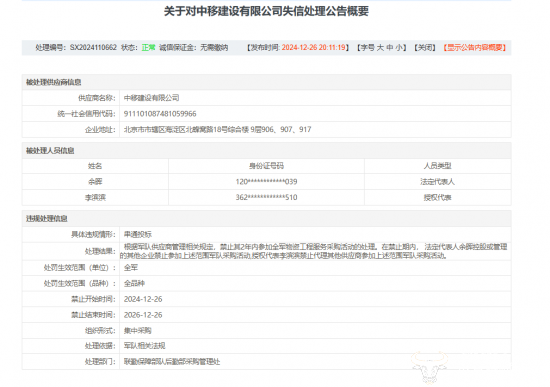Click the 处理结果 paragraph starting with 根据军队供应商管理相关规定
The height and width of the screenshot is (387, 550).
(x=314, y=251)
